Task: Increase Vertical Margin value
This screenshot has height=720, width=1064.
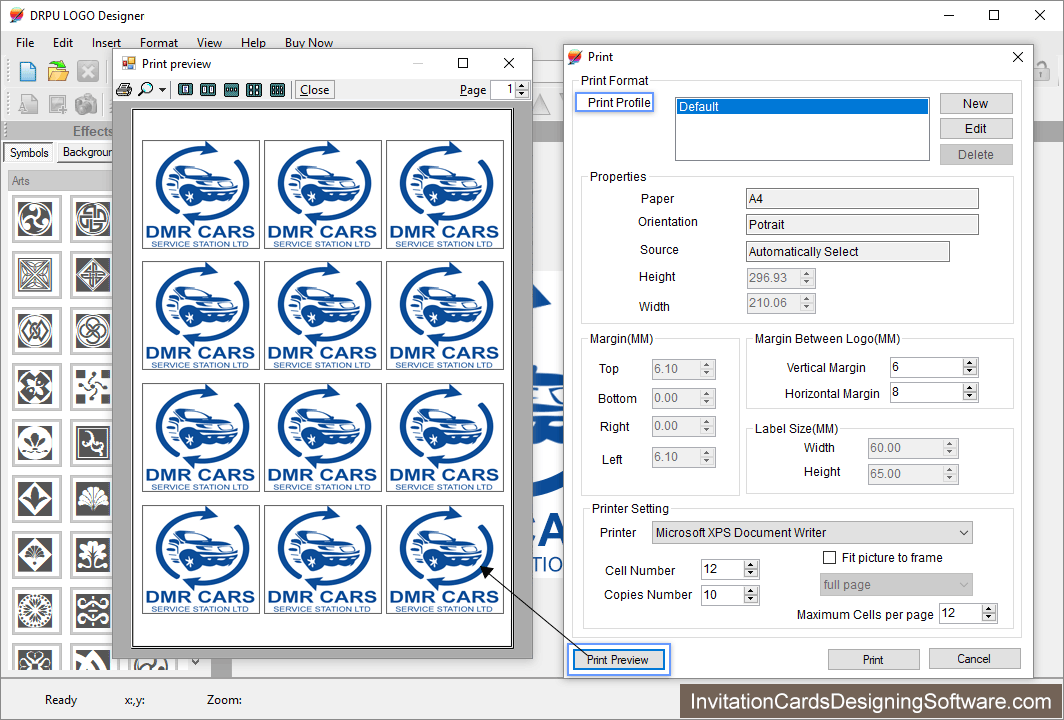Action: pyautogui.click(x=970, y=363)
